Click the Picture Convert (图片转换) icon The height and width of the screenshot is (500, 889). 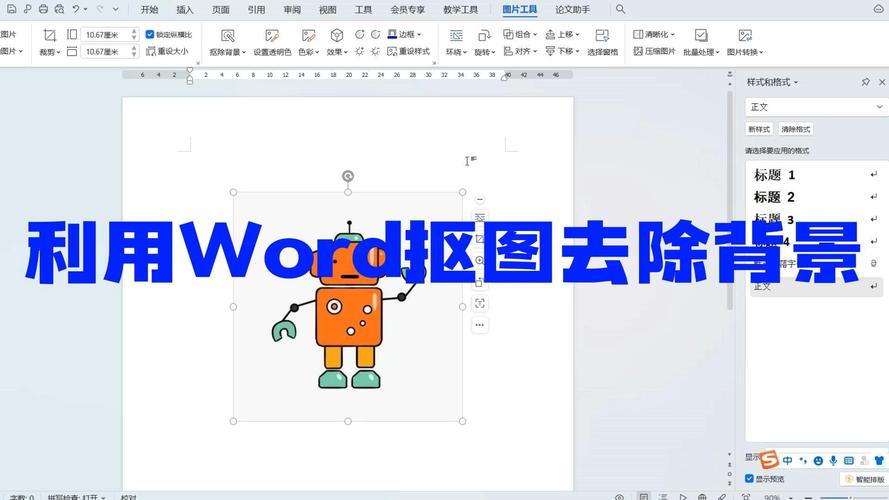tap(745, 36)
